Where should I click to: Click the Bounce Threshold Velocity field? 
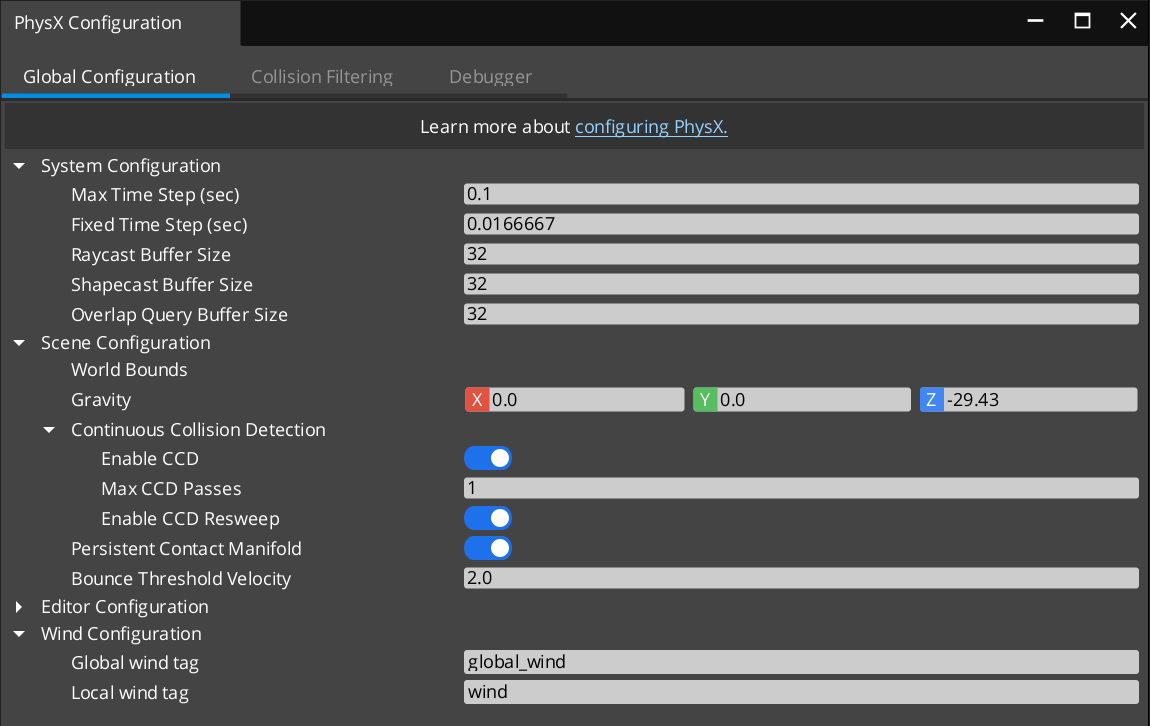(800, 578)
